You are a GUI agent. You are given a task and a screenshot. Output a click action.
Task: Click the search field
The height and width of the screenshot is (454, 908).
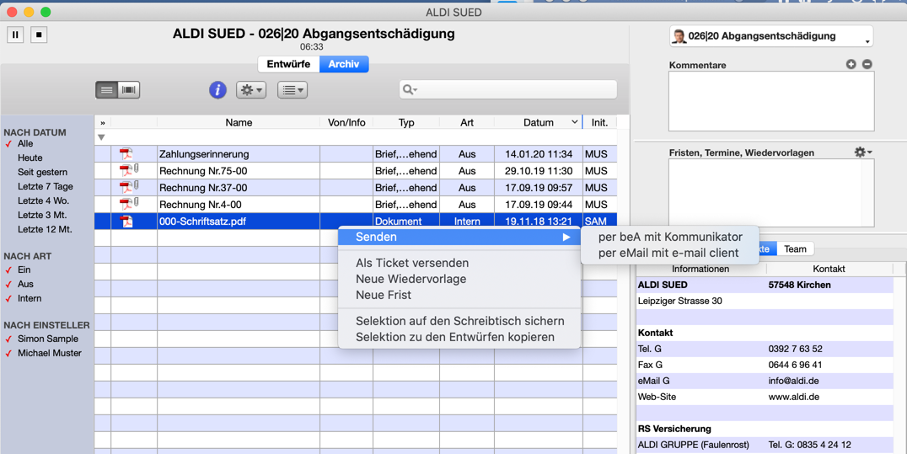coord(508,89)
